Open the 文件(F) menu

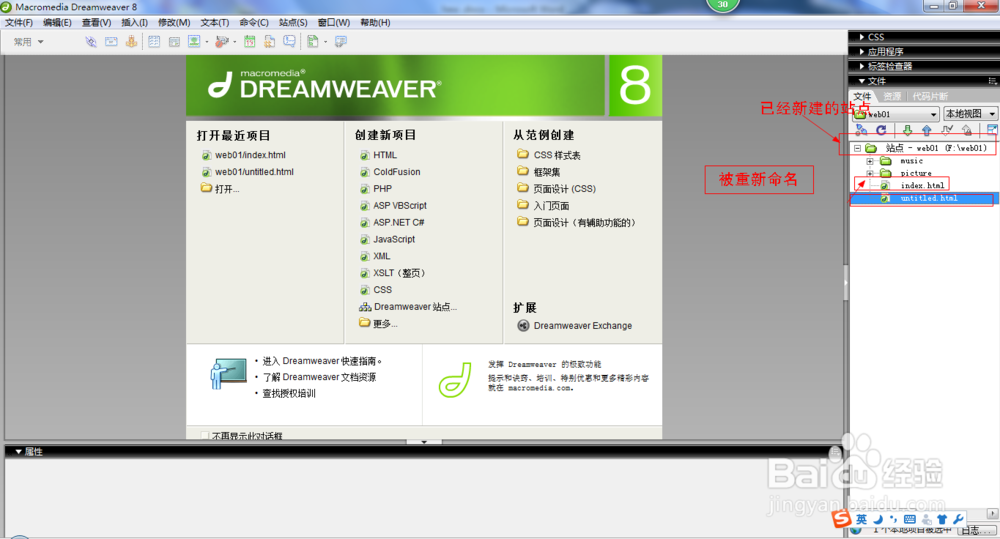[19, 22]
